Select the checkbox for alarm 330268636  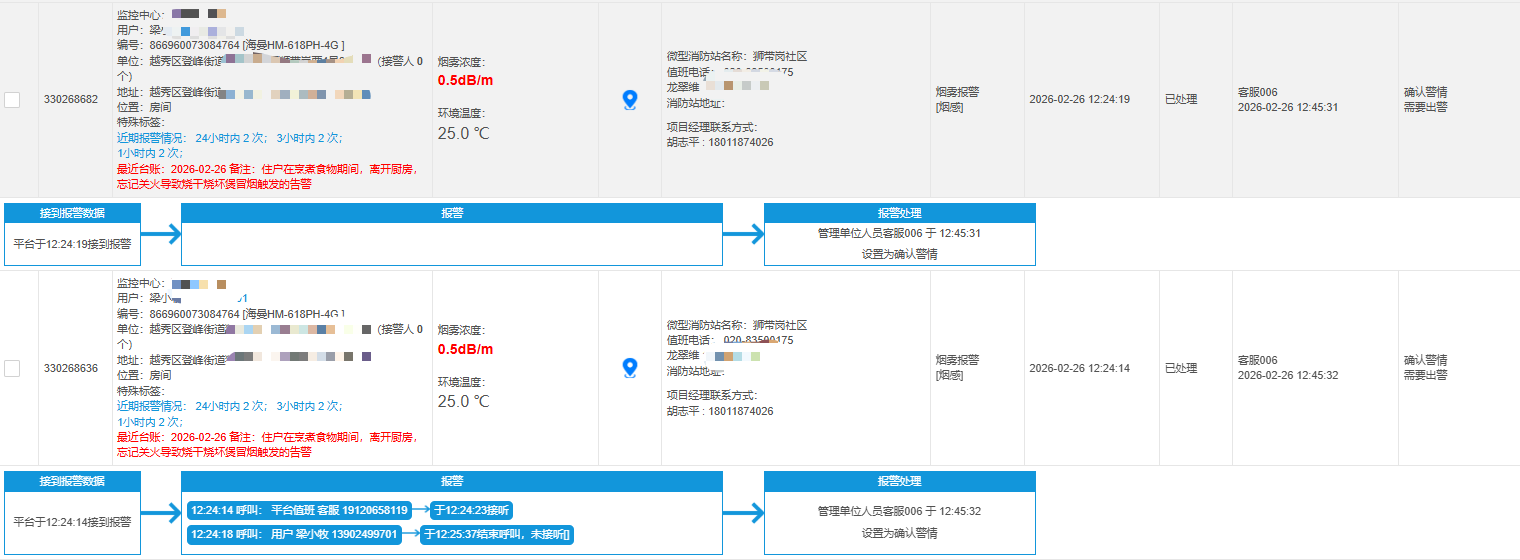(12, 368)
